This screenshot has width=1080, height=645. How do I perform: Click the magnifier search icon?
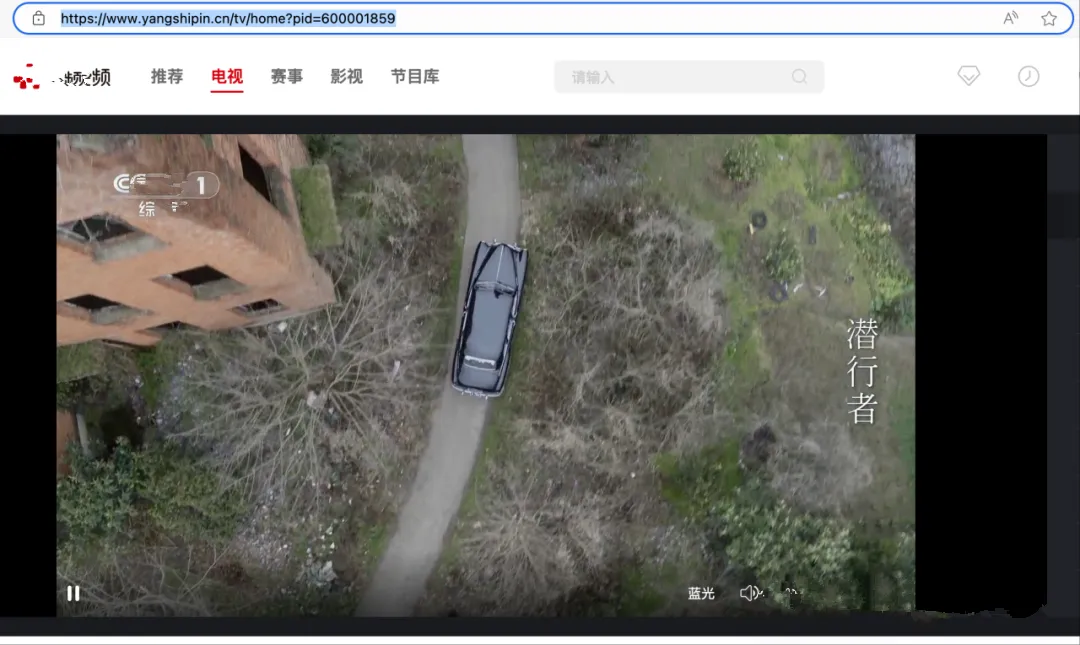point(799,76)
